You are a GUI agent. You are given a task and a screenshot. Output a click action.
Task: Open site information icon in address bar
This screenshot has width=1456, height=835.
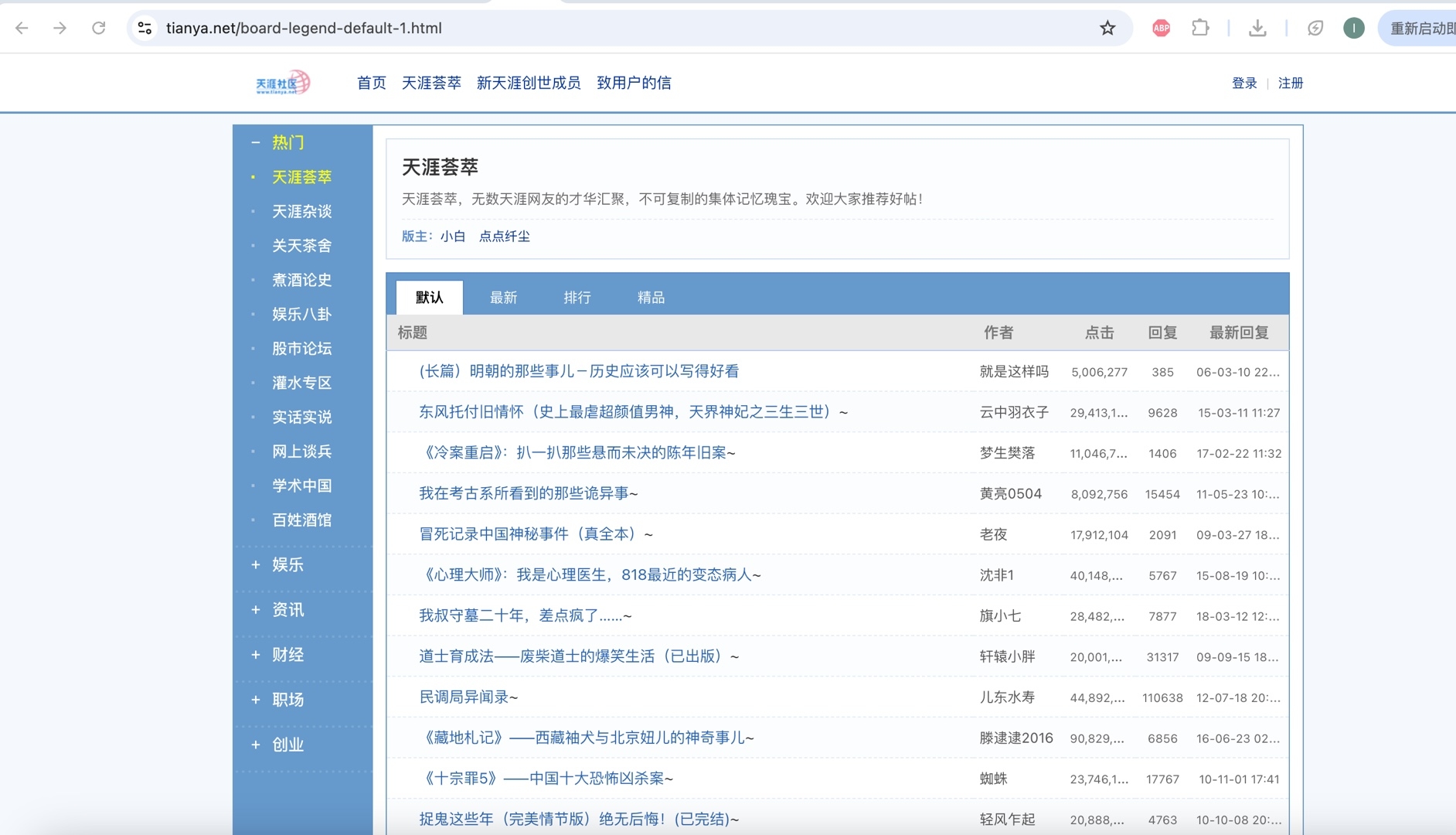point(145,28)
